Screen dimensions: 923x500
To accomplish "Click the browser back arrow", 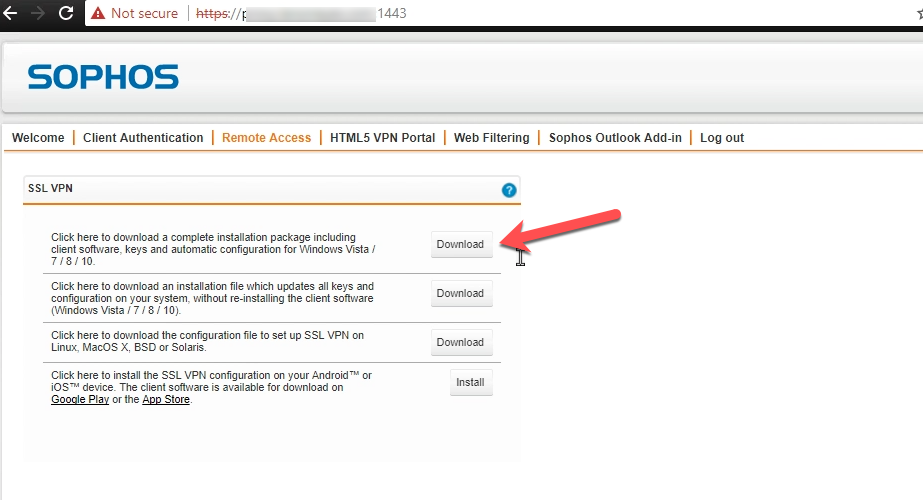I will point(10,13).
